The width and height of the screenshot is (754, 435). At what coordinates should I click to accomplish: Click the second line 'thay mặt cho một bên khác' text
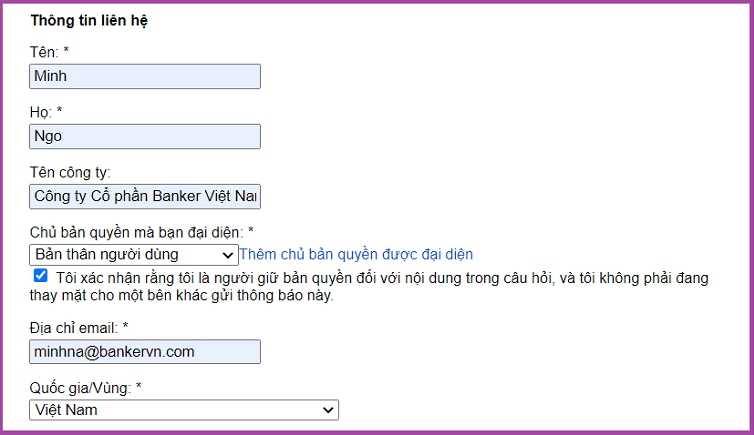point(180,296)
